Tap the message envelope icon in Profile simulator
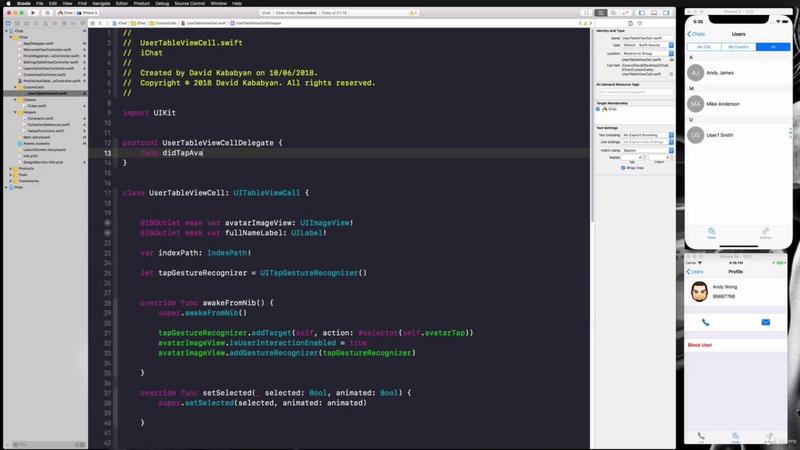The height and width of the screenshot is (450, 800). coord(765,322)
